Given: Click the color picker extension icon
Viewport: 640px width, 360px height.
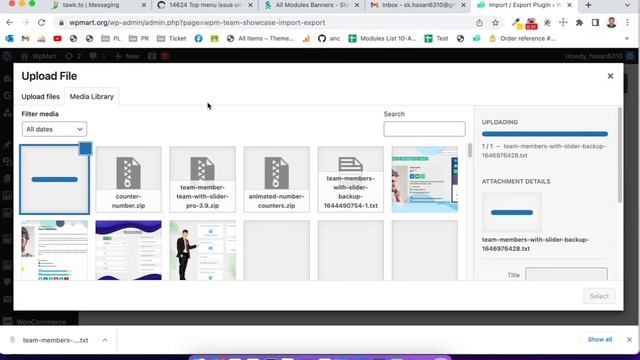Looking at the screenshot, I should [517, 23].
